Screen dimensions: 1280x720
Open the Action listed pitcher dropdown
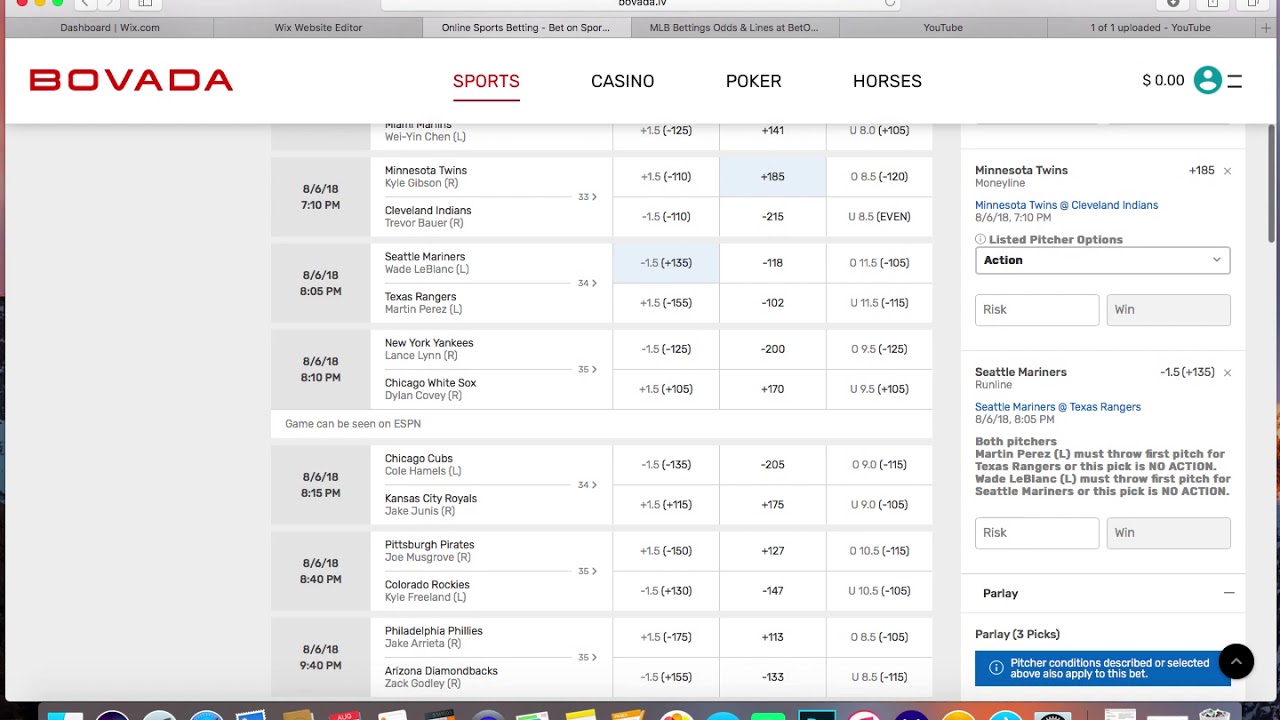[x=1102, y=260]
